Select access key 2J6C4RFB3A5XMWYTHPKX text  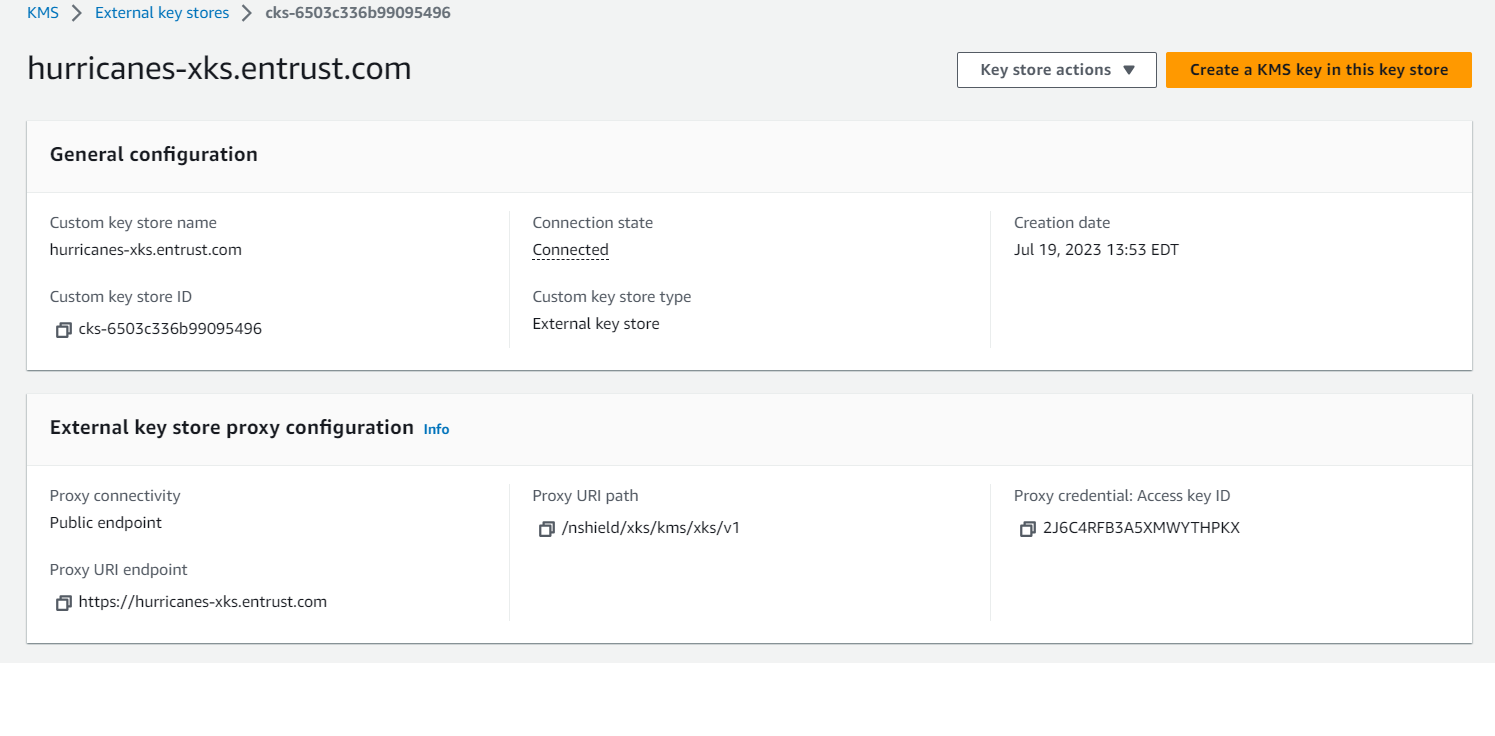[1141, 528]
